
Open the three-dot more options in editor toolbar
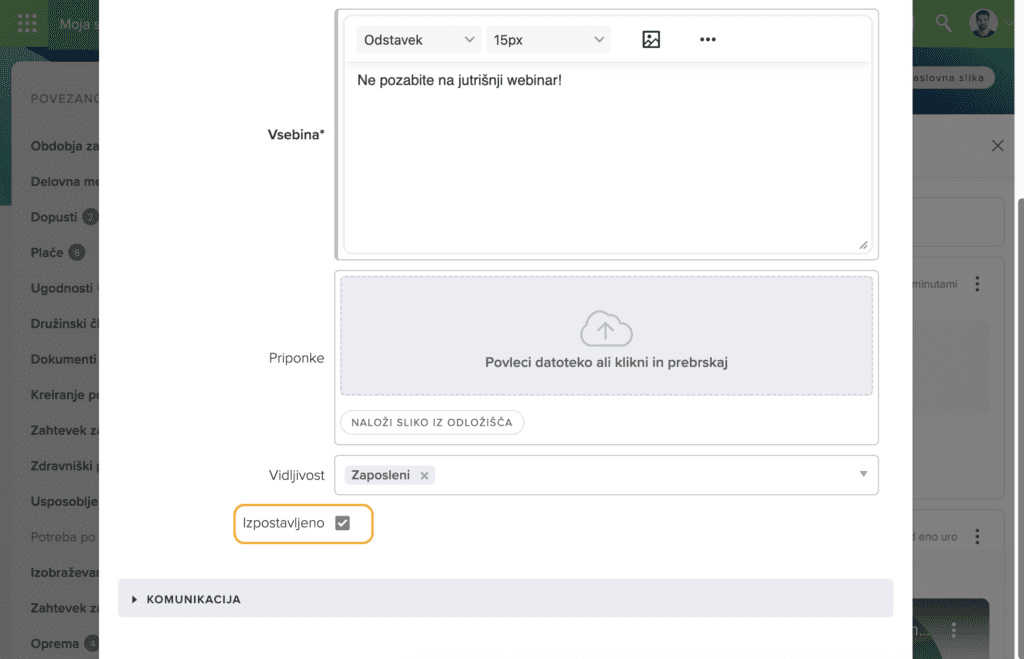coord(708,40)
